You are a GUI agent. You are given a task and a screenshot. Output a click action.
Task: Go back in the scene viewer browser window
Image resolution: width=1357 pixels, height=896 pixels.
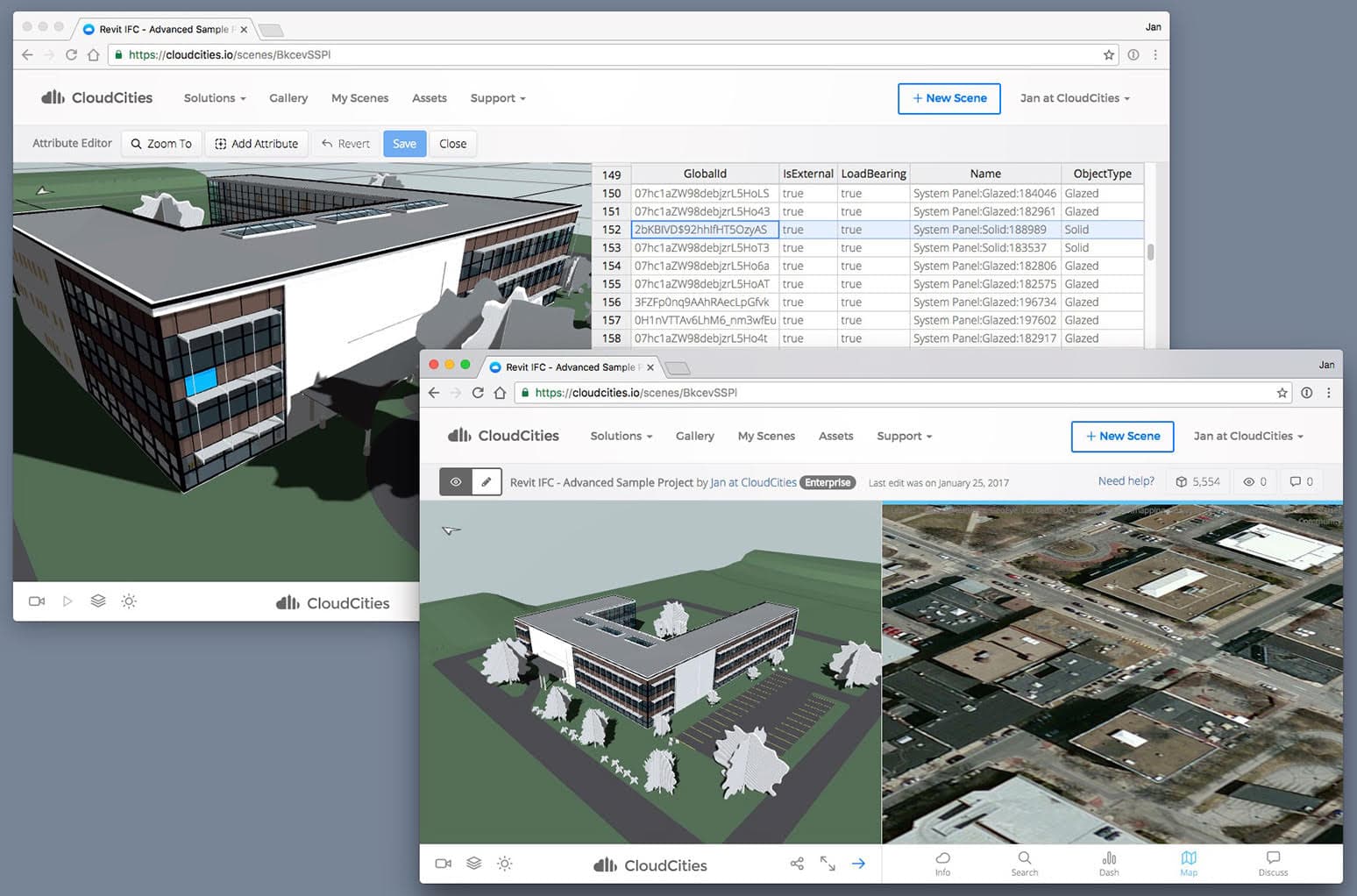(x=434, y=393)
